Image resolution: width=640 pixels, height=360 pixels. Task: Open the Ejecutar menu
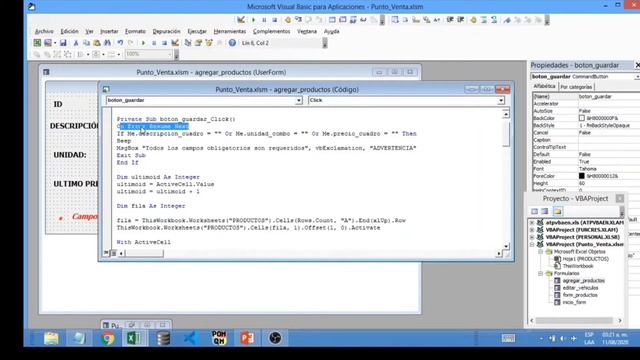click(197, 31)
